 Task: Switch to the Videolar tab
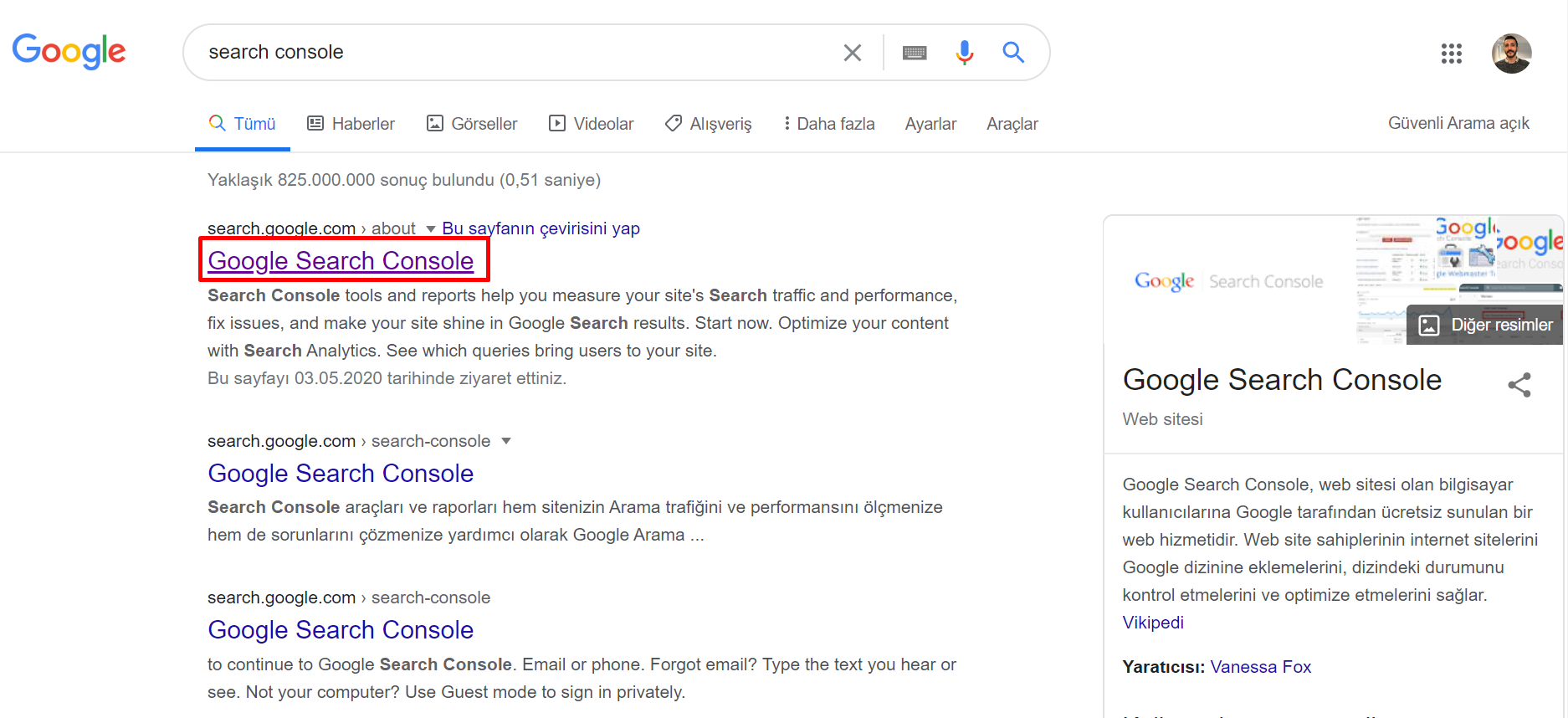pos(591,124)
